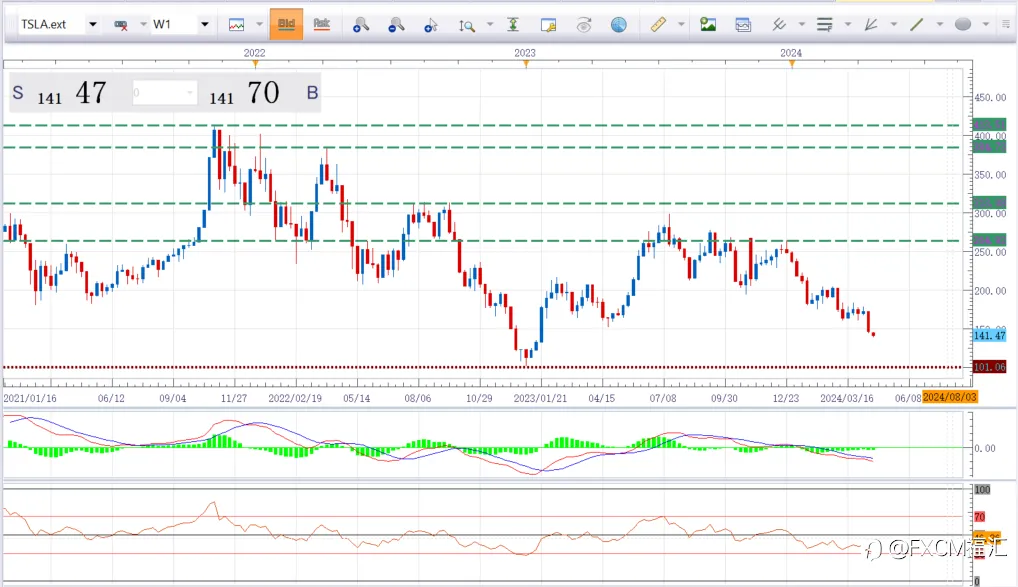Click the 2024/03/16 date axis label
The width and height of the screenshot is (1018, 587).
pyautogui.click(x=847, y=398)
